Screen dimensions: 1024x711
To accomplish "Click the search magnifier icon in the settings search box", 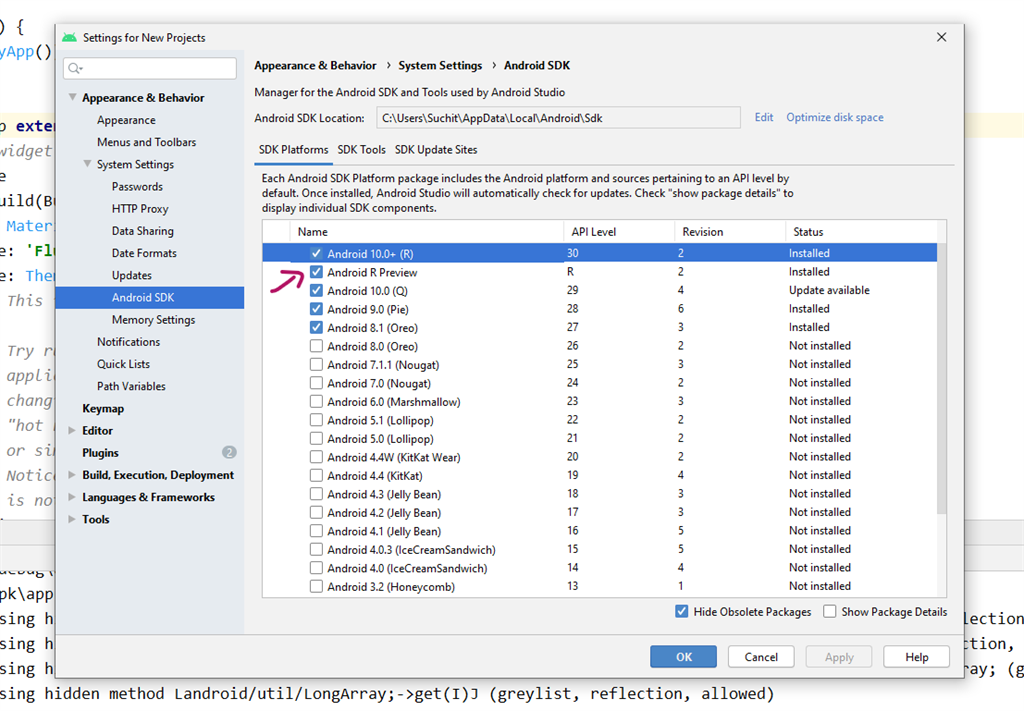I will point(75,68).
